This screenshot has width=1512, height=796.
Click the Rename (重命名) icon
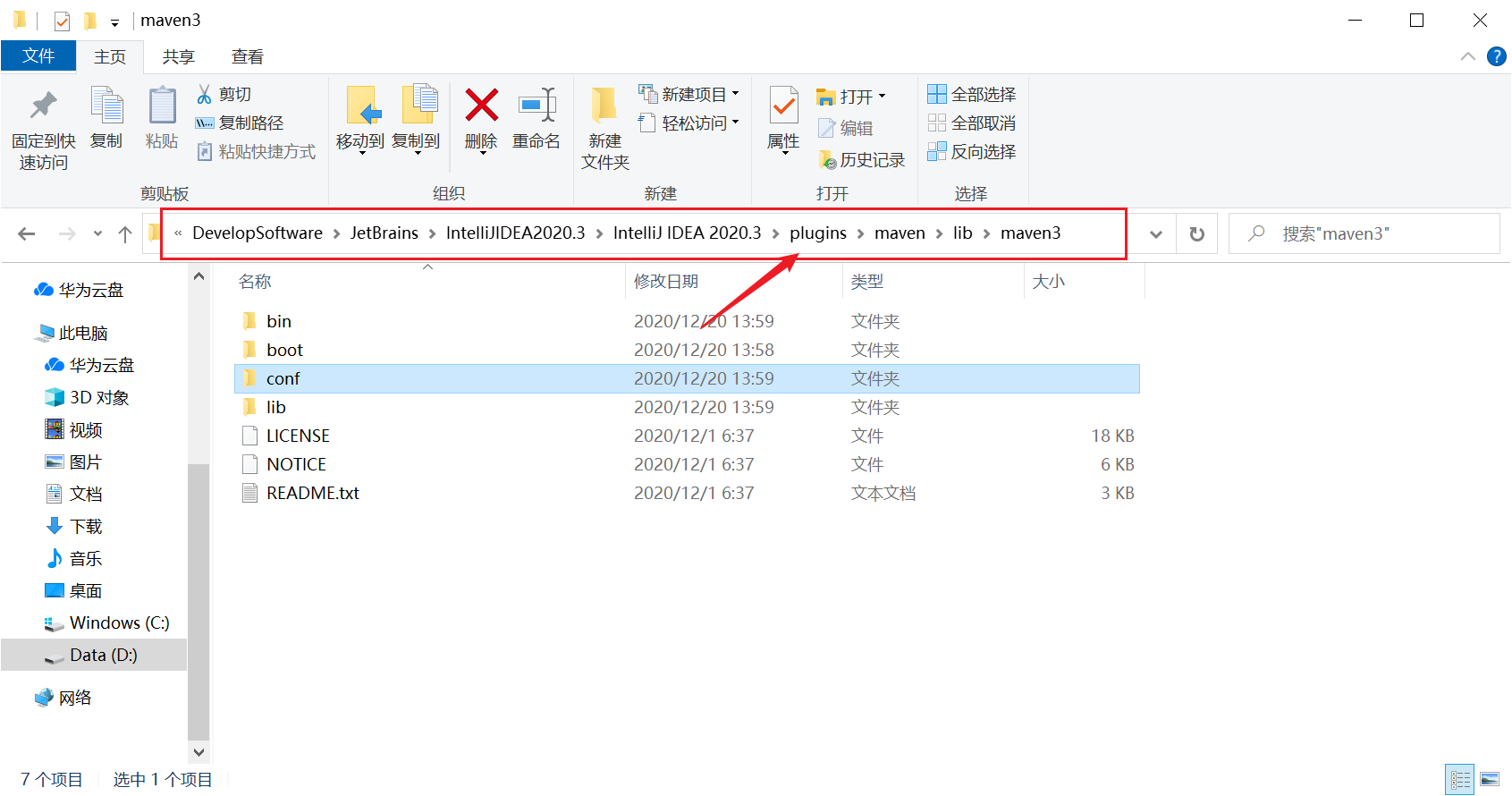(536, 106)
